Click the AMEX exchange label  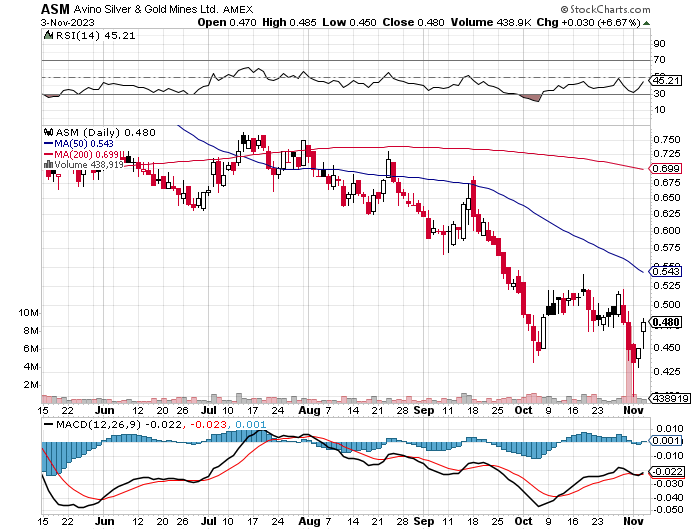(238, 9)
